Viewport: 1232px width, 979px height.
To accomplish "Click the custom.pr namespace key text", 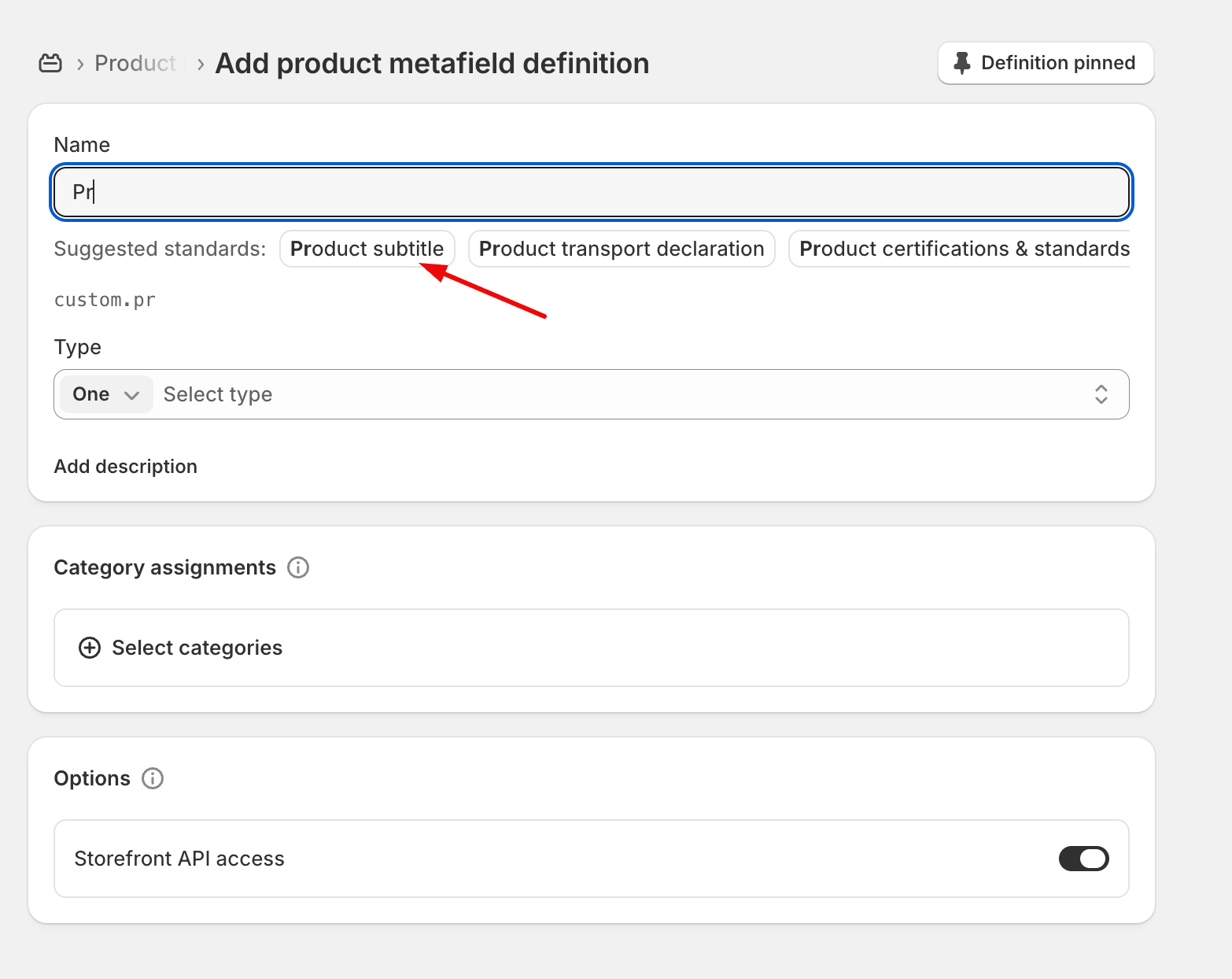I will [105, 300].
